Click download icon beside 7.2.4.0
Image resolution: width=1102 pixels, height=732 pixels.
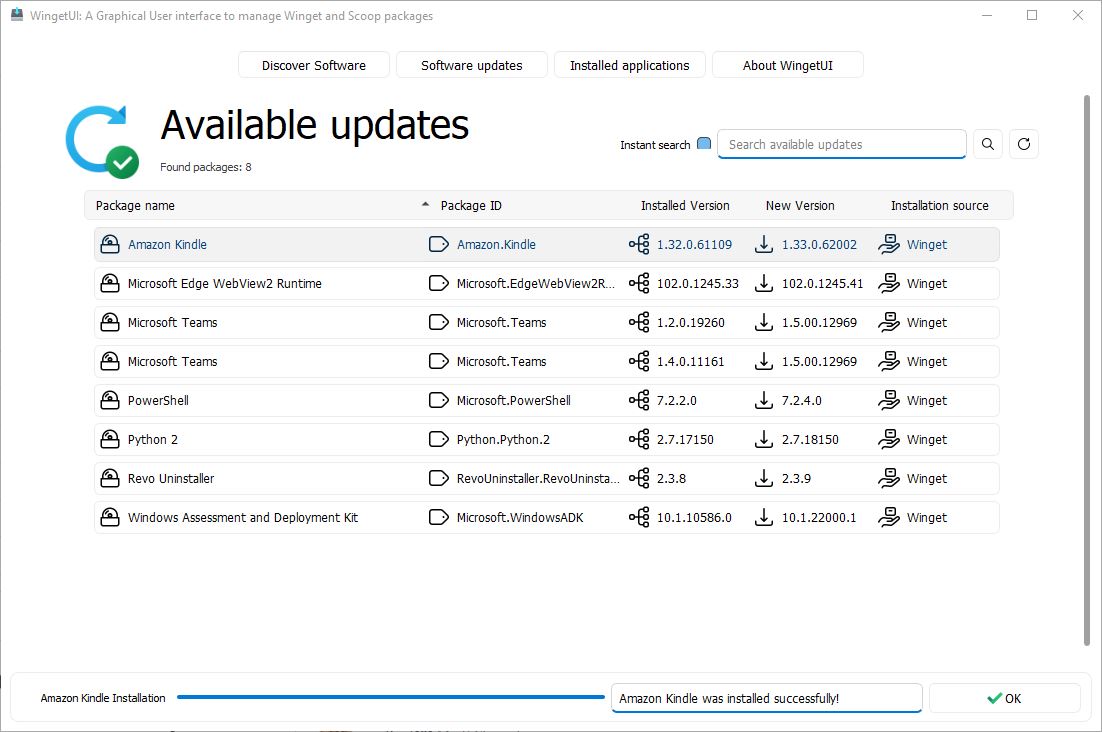pyautogui.click(x=764, y=400)
